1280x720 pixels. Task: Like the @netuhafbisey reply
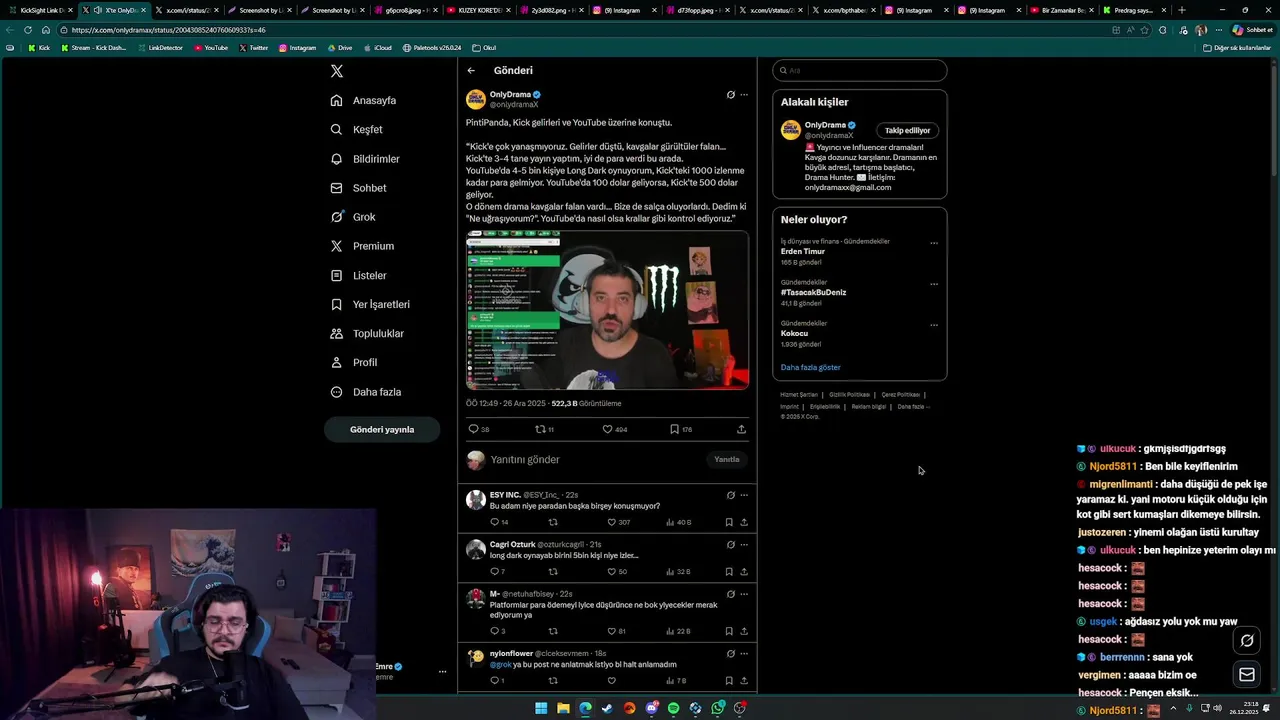click(x=612, y=631)
